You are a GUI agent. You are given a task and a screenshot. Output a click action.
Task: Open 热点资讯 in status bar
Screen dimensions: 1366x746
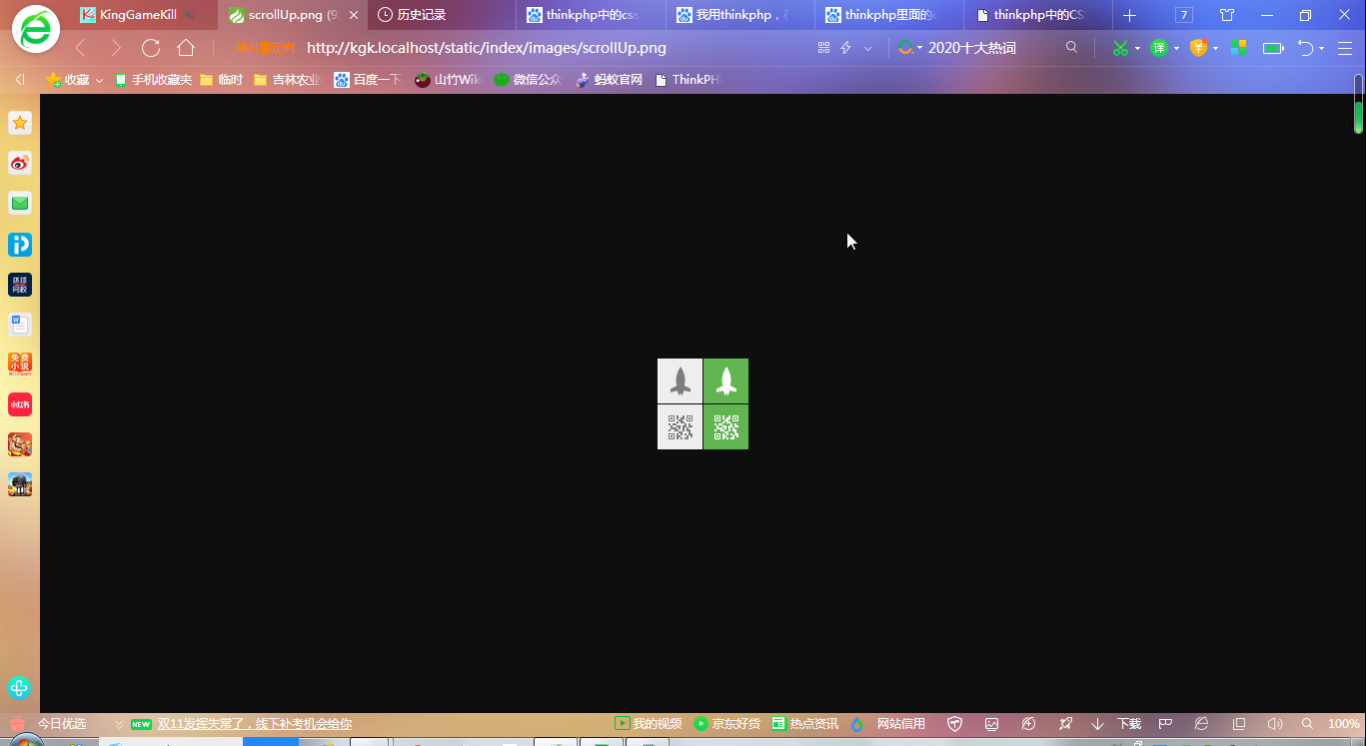click(x=805, y=724)
